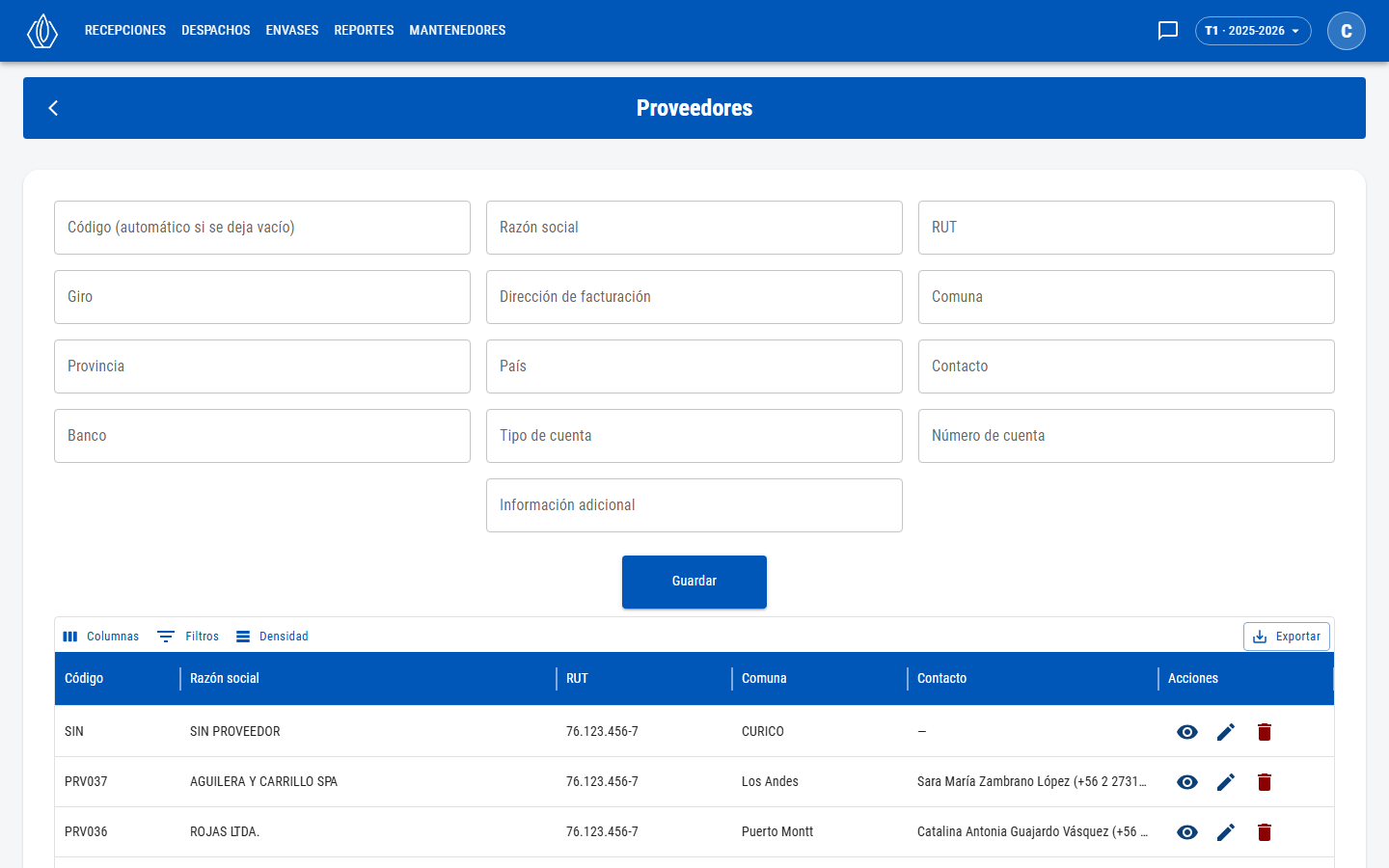
Task: Edit AGUILERA Y CARRILLO SPA supplier
Action: (1226, 782)
